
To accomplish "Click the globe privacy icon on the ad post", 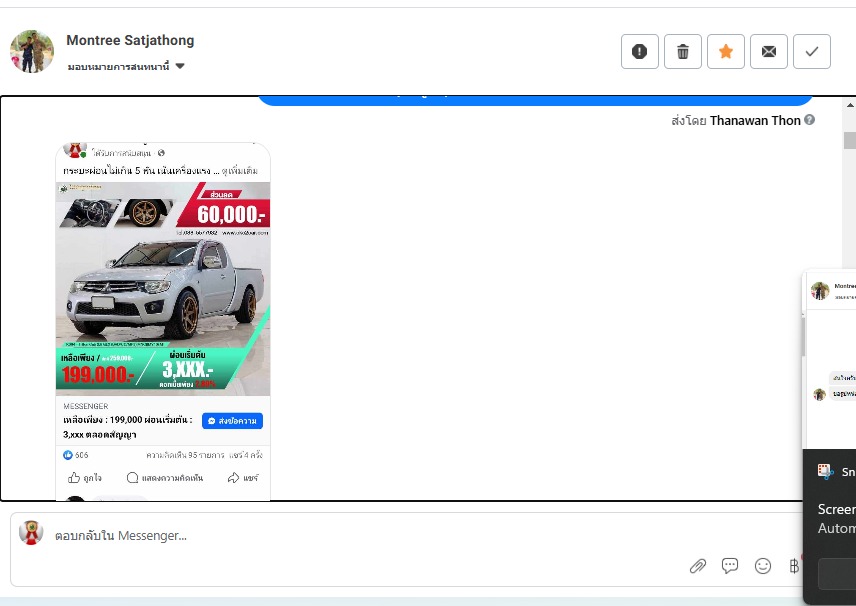I will (161, 153).
